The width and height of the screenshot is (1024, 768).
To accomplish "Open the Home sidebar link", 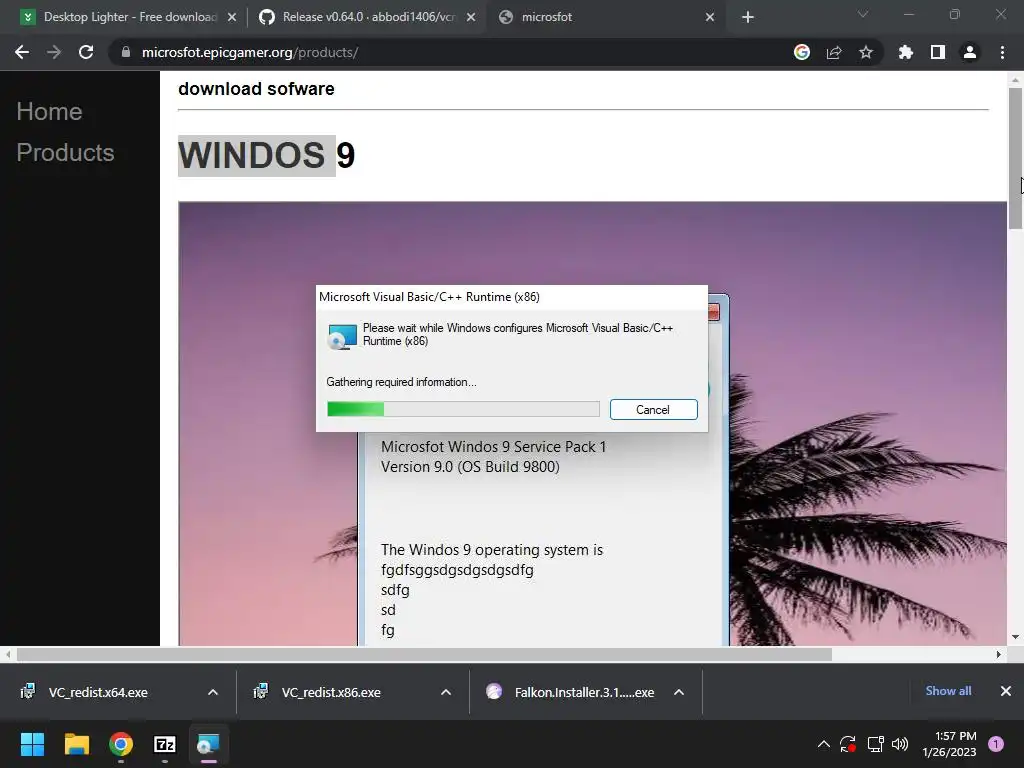I will pos(50,112).
